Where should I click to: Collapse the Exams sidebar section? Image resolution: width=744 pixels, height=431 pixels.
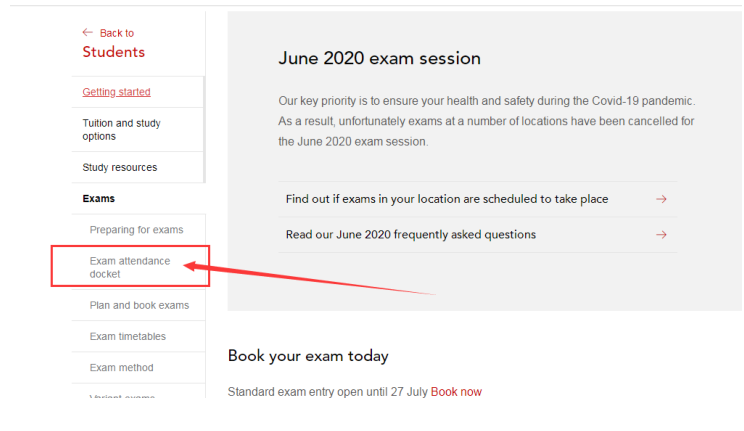pyautogui.click(x=99, y=199)
